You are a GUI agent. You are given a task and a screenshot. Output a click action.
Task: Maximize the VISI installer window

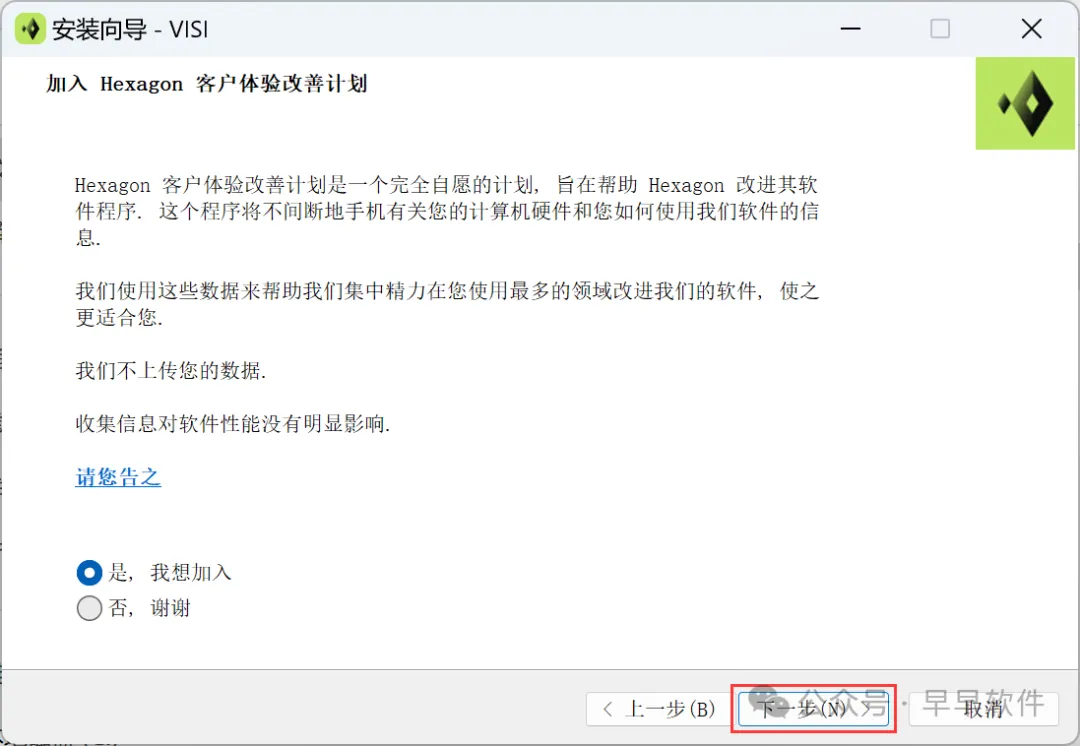940,29
